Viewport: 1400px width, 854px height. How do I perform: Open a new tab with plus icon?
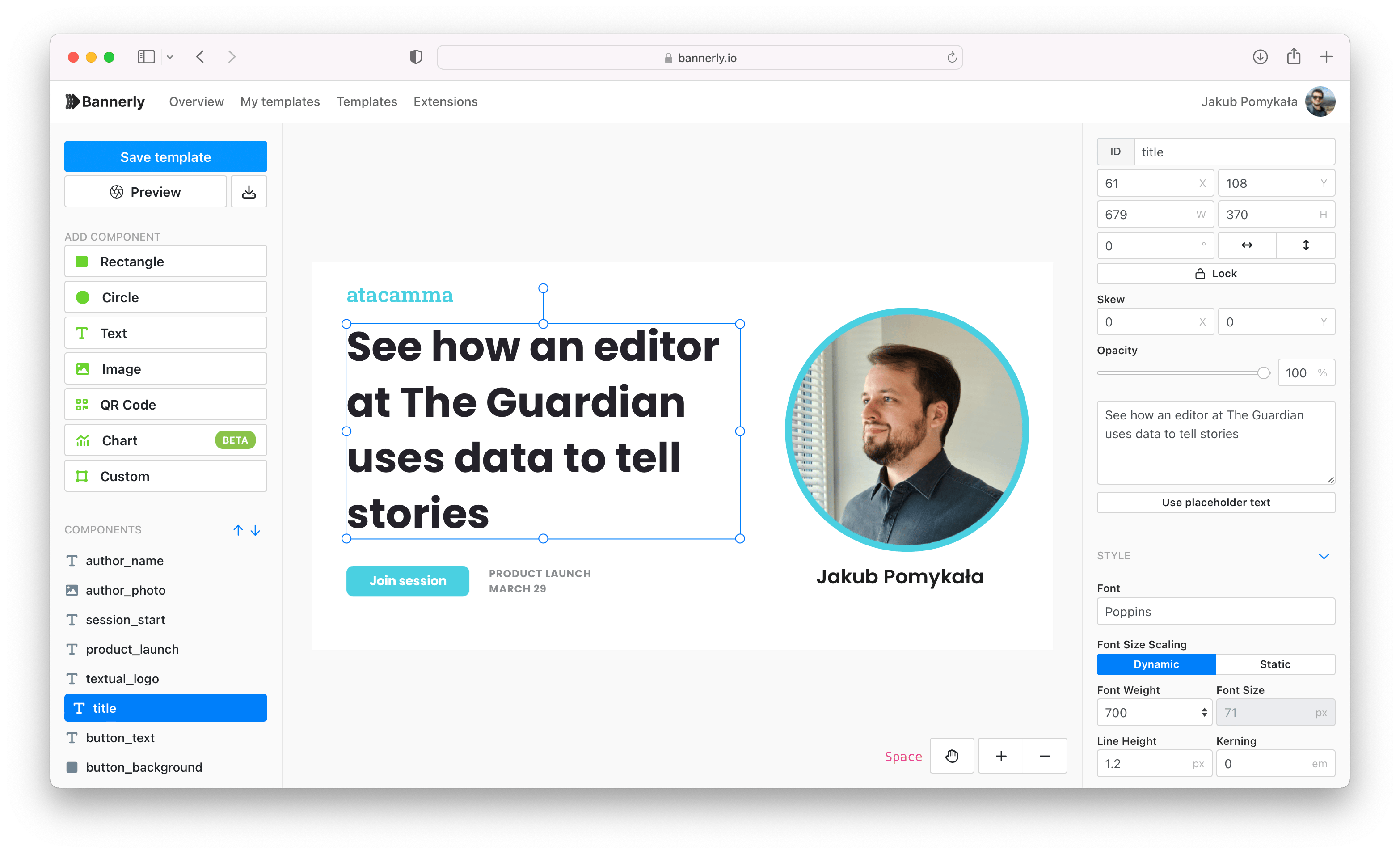(x=1326, y=57)
